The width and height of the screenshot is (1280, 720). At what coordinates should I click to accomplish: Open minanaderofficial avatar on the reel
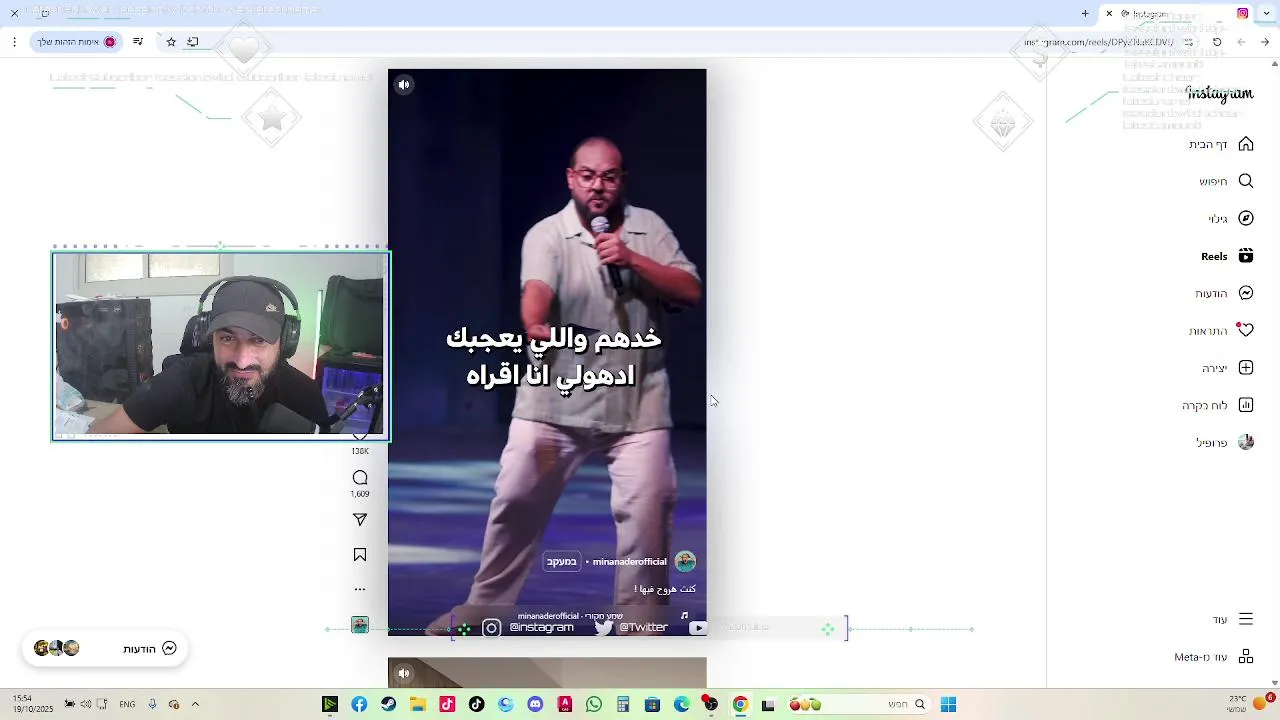pos(685,561)
